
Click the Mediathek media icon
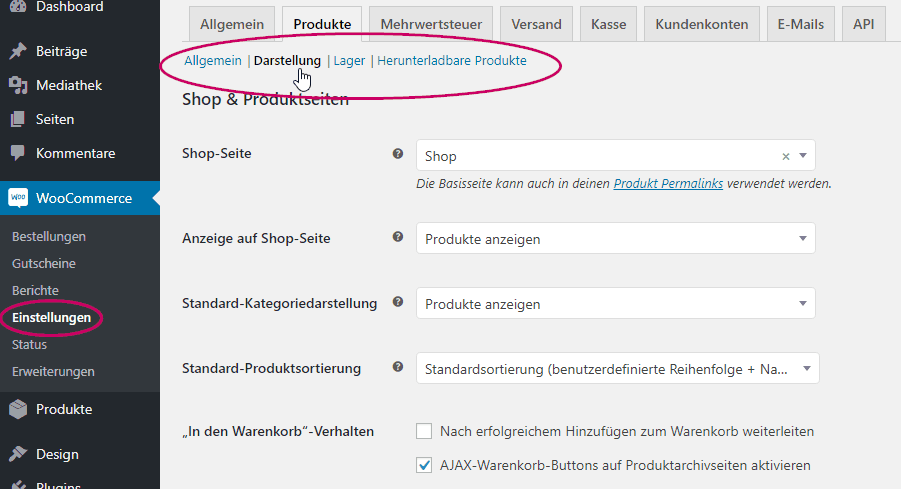tap(18, 85)
